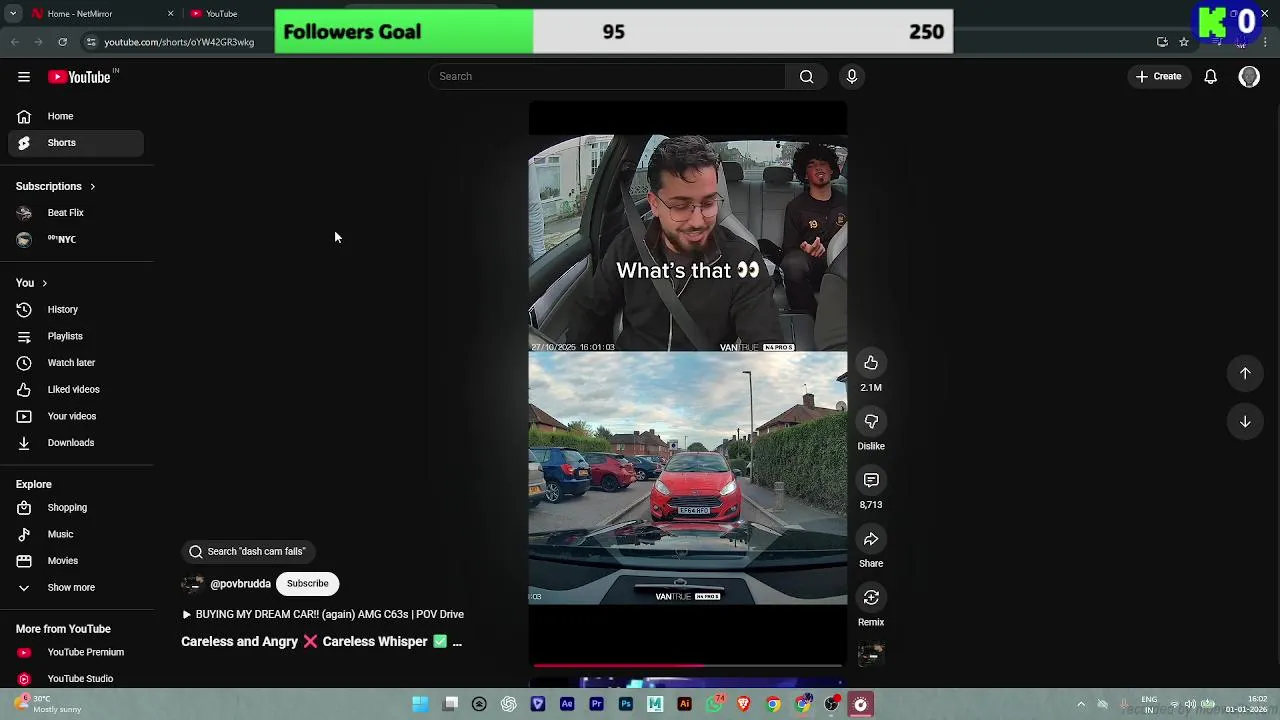The image size is (1280, 720).
Task: Remix this Short
Action: point(871,598)
